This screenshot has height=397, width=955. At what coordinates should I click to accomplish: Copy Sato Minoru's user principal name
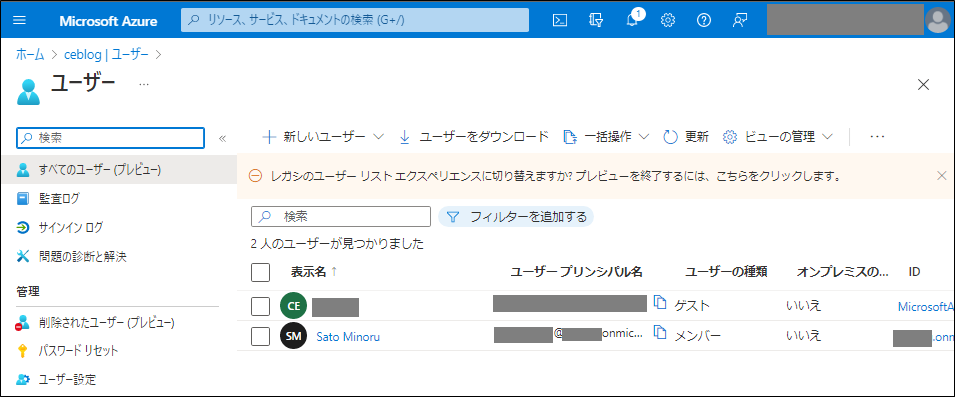pyautogui.click(x=660, y=332)
